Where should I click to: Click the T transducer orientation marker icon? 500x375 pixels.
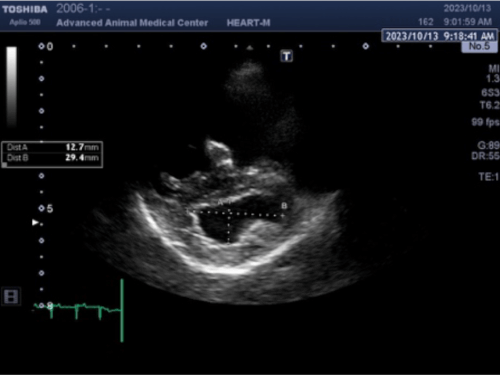286,56
